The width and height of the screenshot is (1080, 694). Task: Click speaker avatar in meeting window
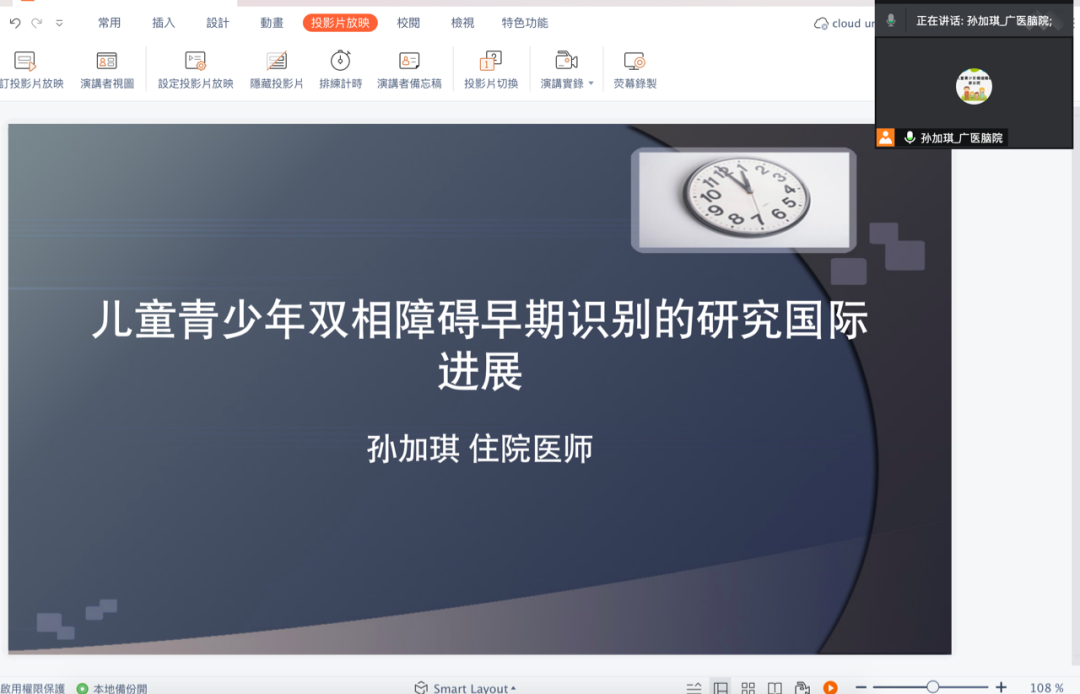pyautogui.click(x=974, y=87)
